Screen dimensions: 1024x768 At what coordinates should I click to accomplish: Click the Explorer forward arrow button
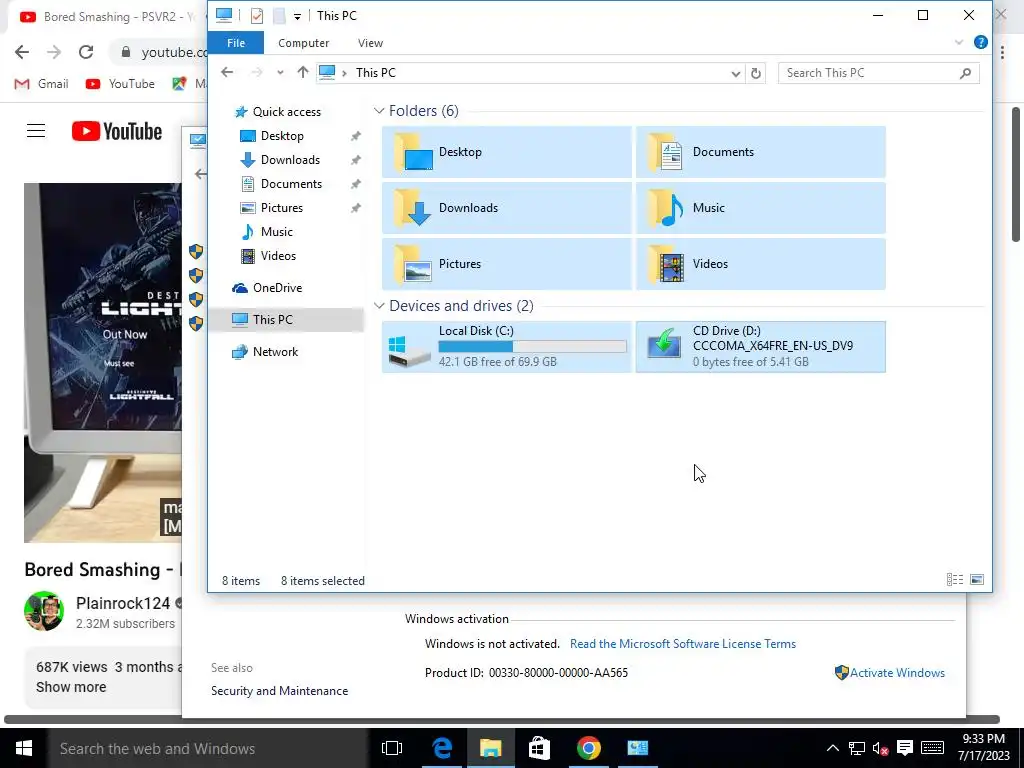point(257,72)
